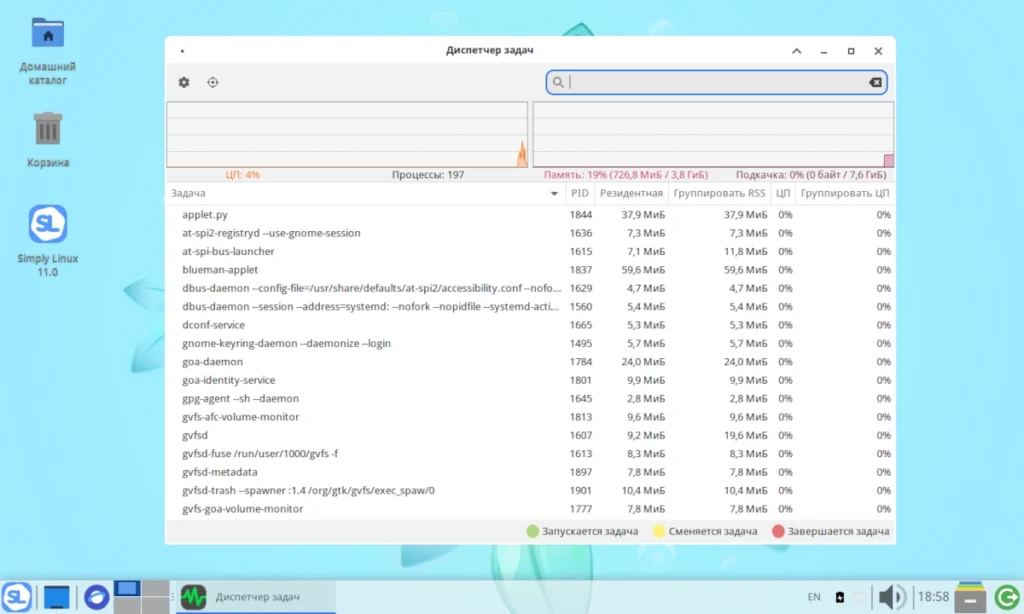1024x614 pixels.
Task: Sort processes by PID column
Action: [x=580, y=193]
